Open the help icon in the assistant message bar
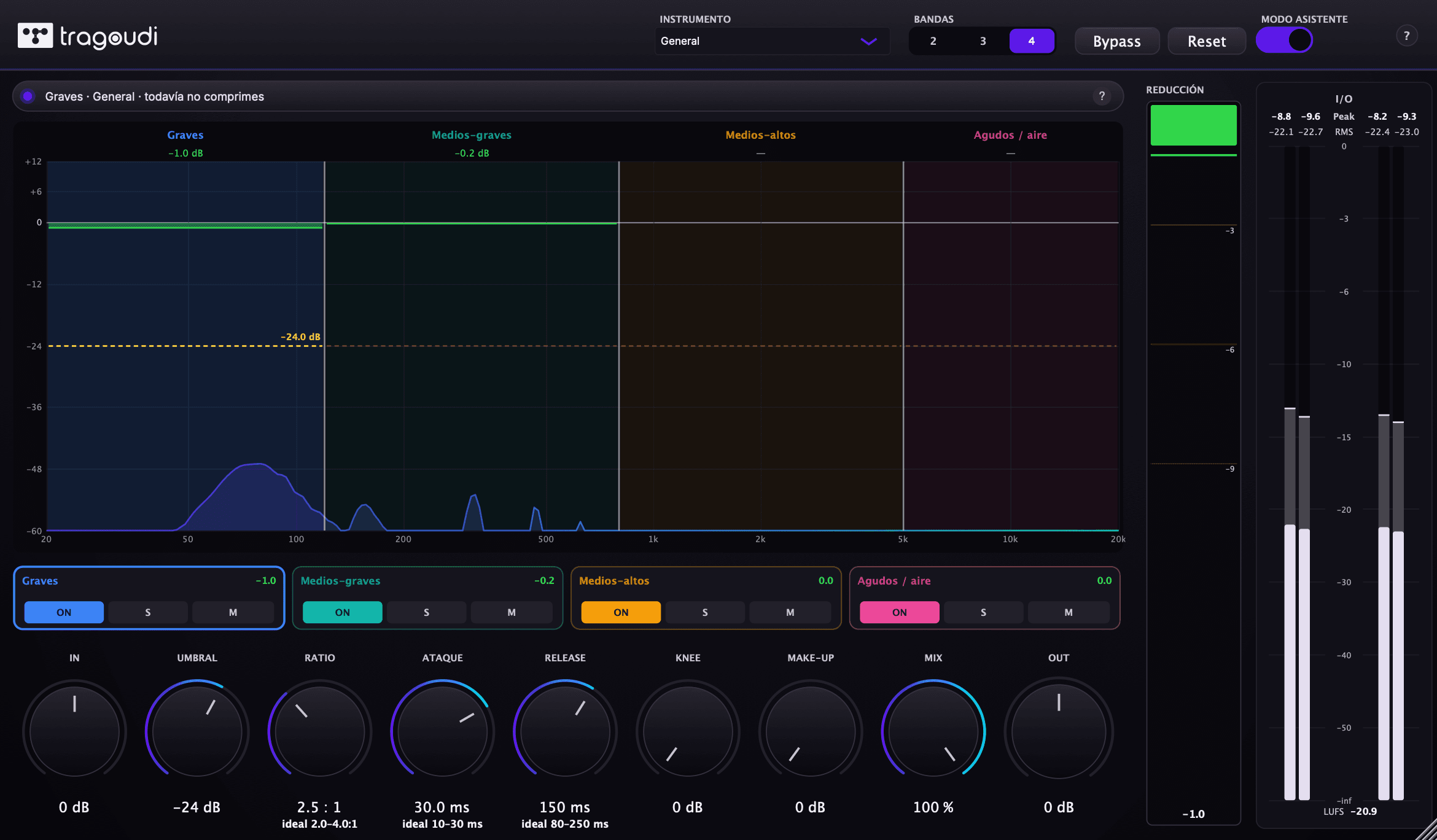This screenshot has width=1437, height=840. (x=1102, y=96)
